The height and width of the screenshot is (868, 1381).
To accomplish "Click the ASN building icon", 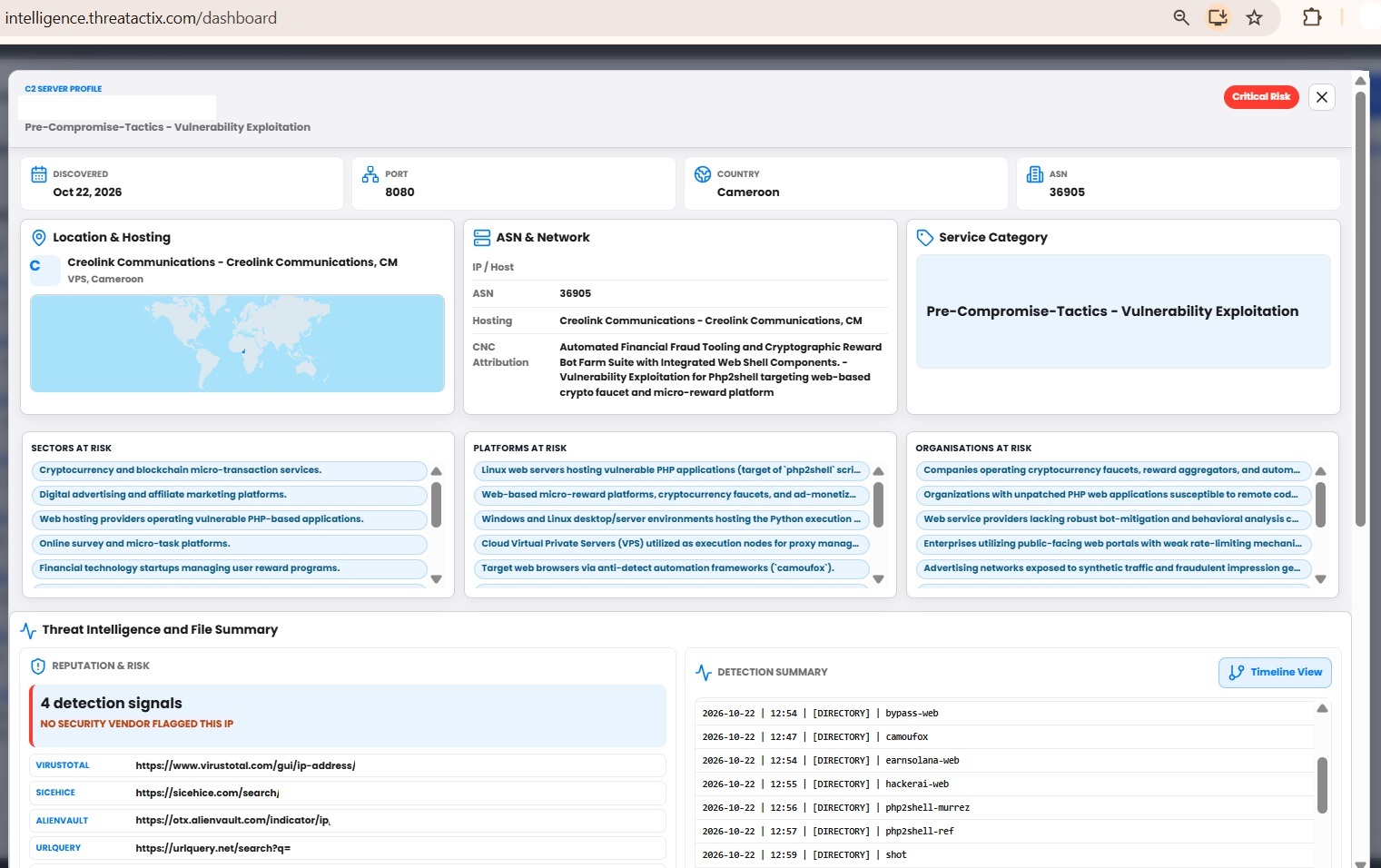I will point(1035,174).
